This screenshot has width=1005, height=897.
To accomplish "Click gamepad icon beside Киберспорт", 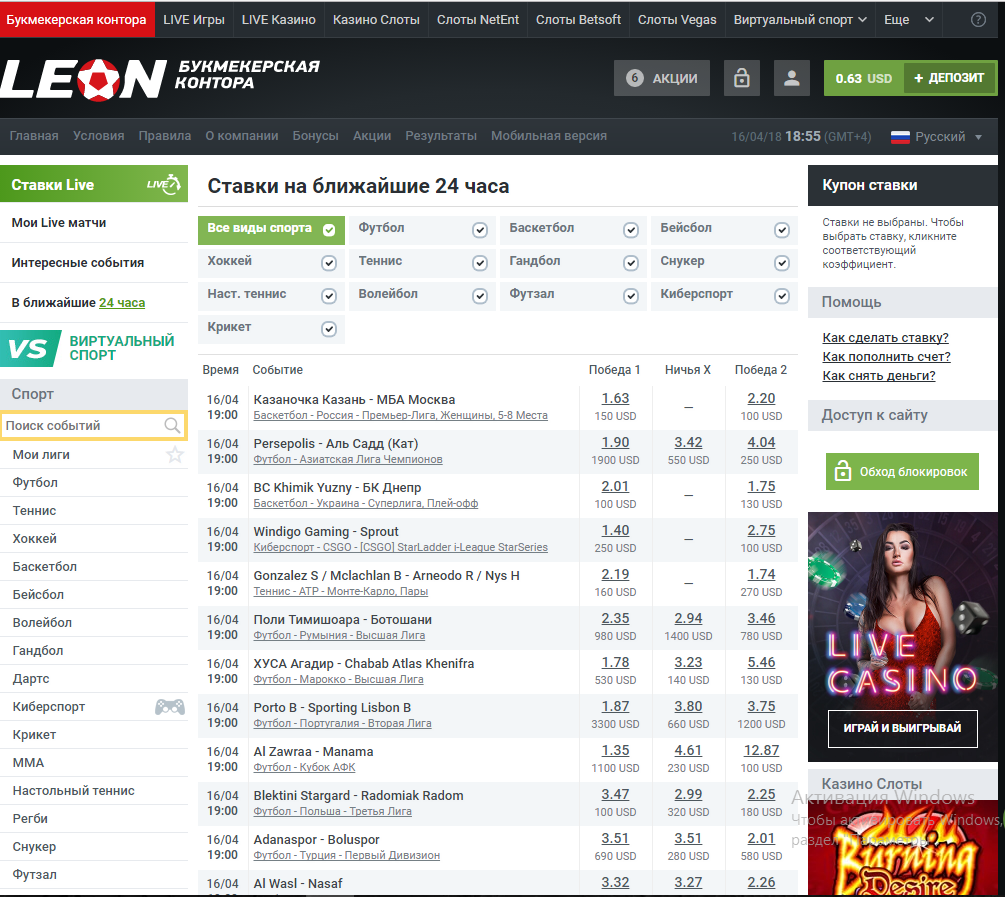I will 169,707.
